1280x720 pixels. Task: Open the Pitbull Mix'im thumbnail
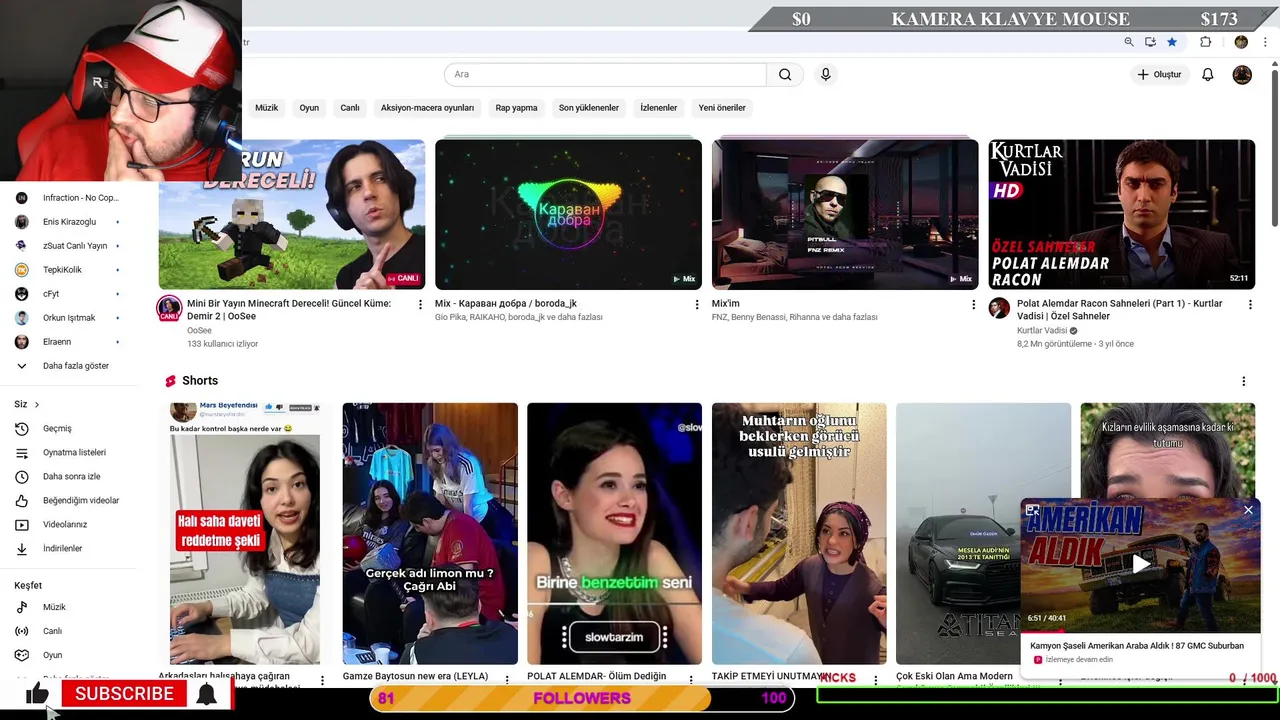[x=845, y=214]
